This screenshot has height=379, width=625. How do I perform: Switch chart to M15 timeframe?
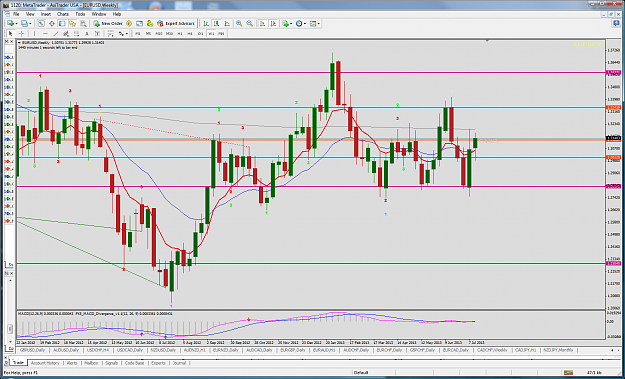pos(159,33)
